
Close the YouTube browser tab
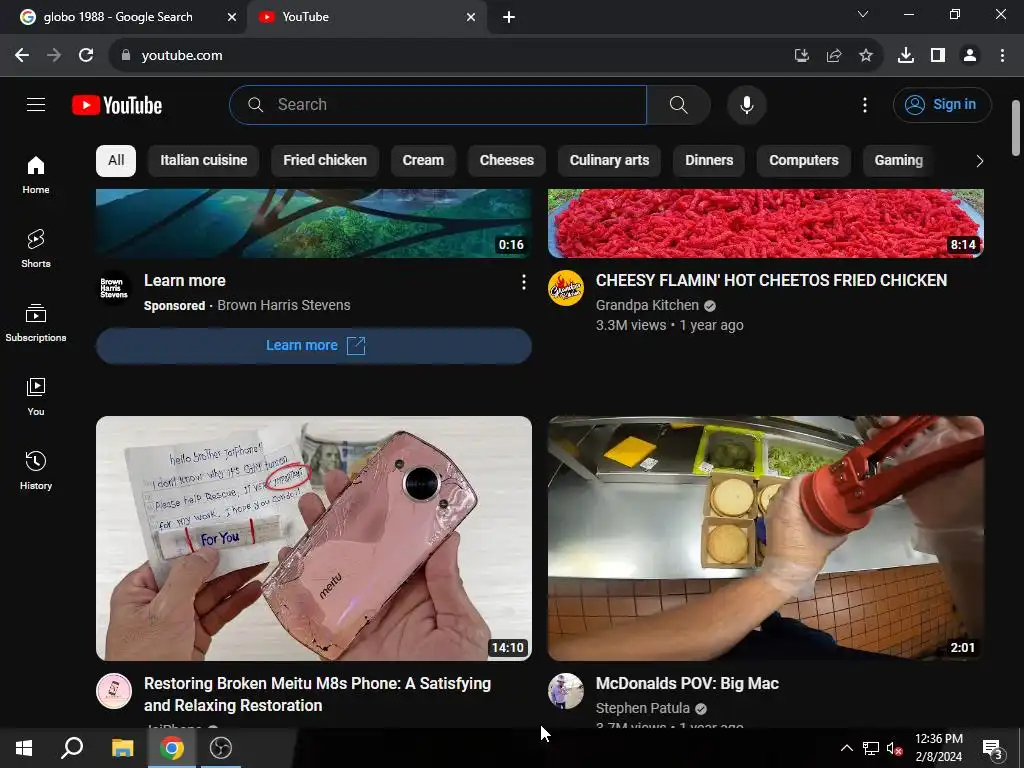[471, 18]
